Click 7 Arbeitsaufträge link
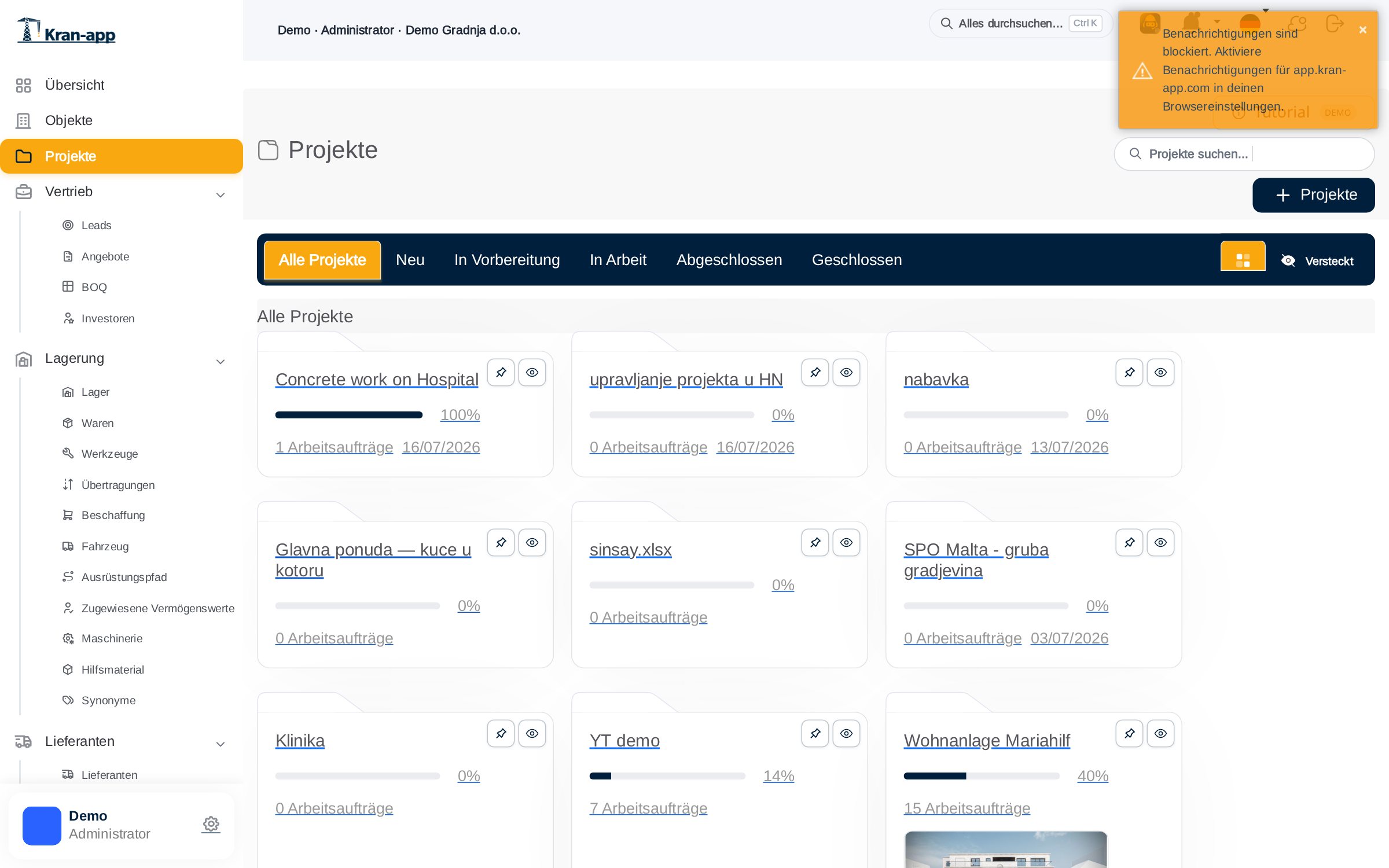 pos(648,808)
